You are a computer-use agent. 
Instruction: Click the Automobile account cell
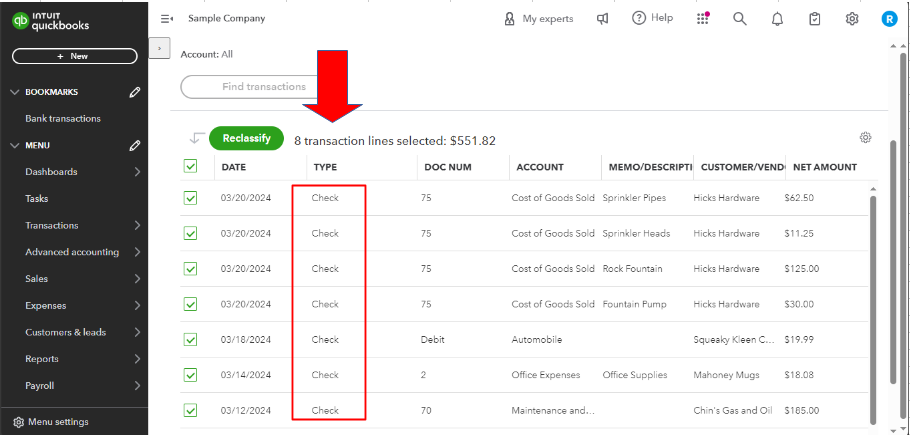(537, 339)
